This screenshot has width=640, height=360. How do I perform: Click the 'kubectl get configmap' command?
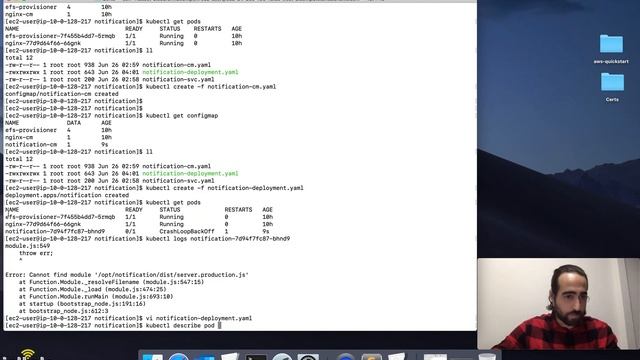pyautogui.click(x=182, y=116)
